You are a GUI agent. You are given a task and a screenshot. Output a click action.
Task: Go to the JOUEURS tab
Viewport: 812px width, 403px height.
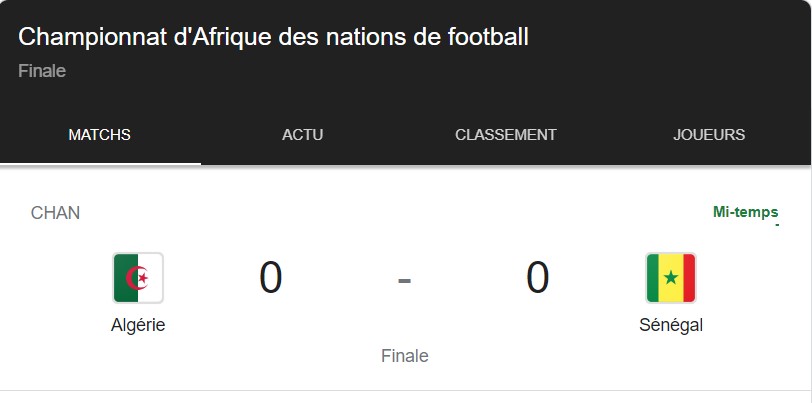(x=709, y=135)
